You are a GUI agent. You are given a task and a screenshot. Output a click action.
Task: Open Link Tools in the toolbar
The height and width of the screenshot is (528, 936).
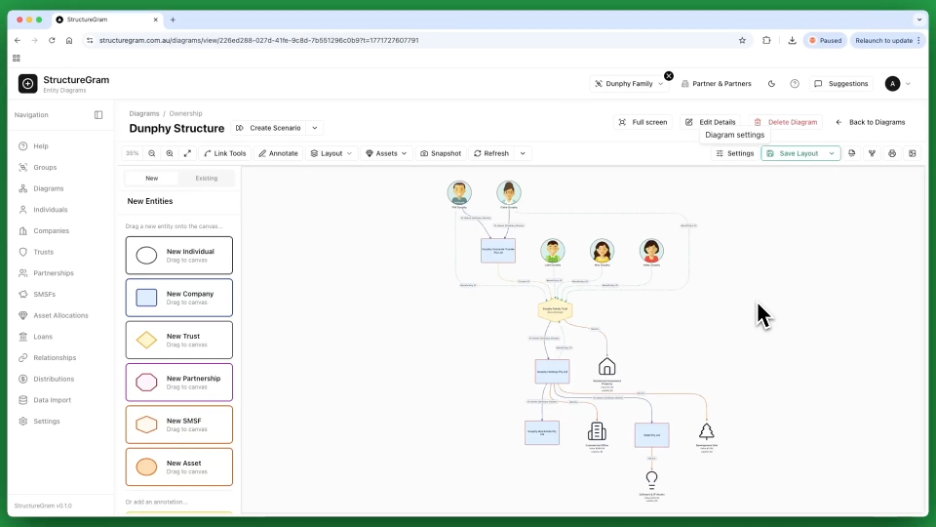tap(225, 153)
